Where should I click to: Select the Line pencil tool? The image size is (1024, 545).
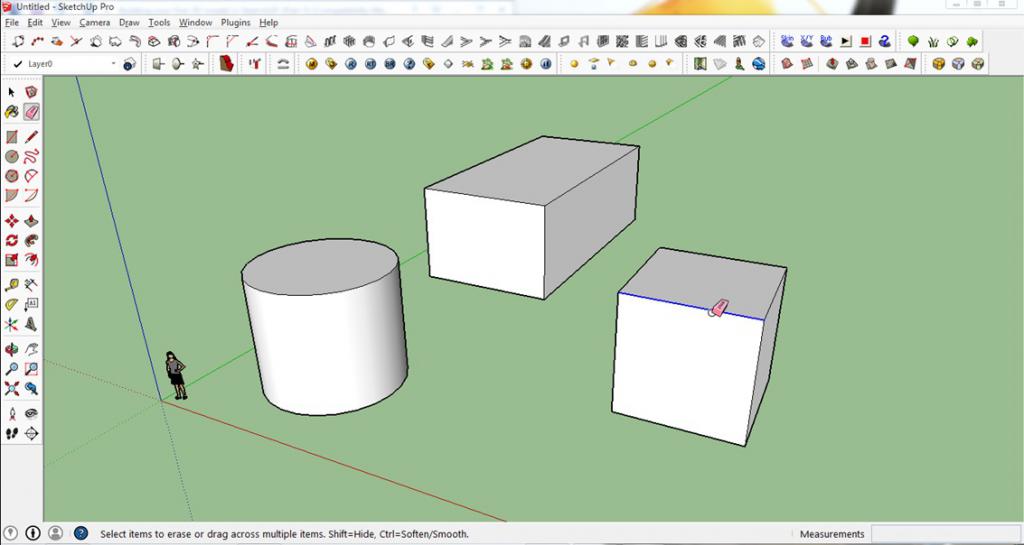click(x=31, y=137)
